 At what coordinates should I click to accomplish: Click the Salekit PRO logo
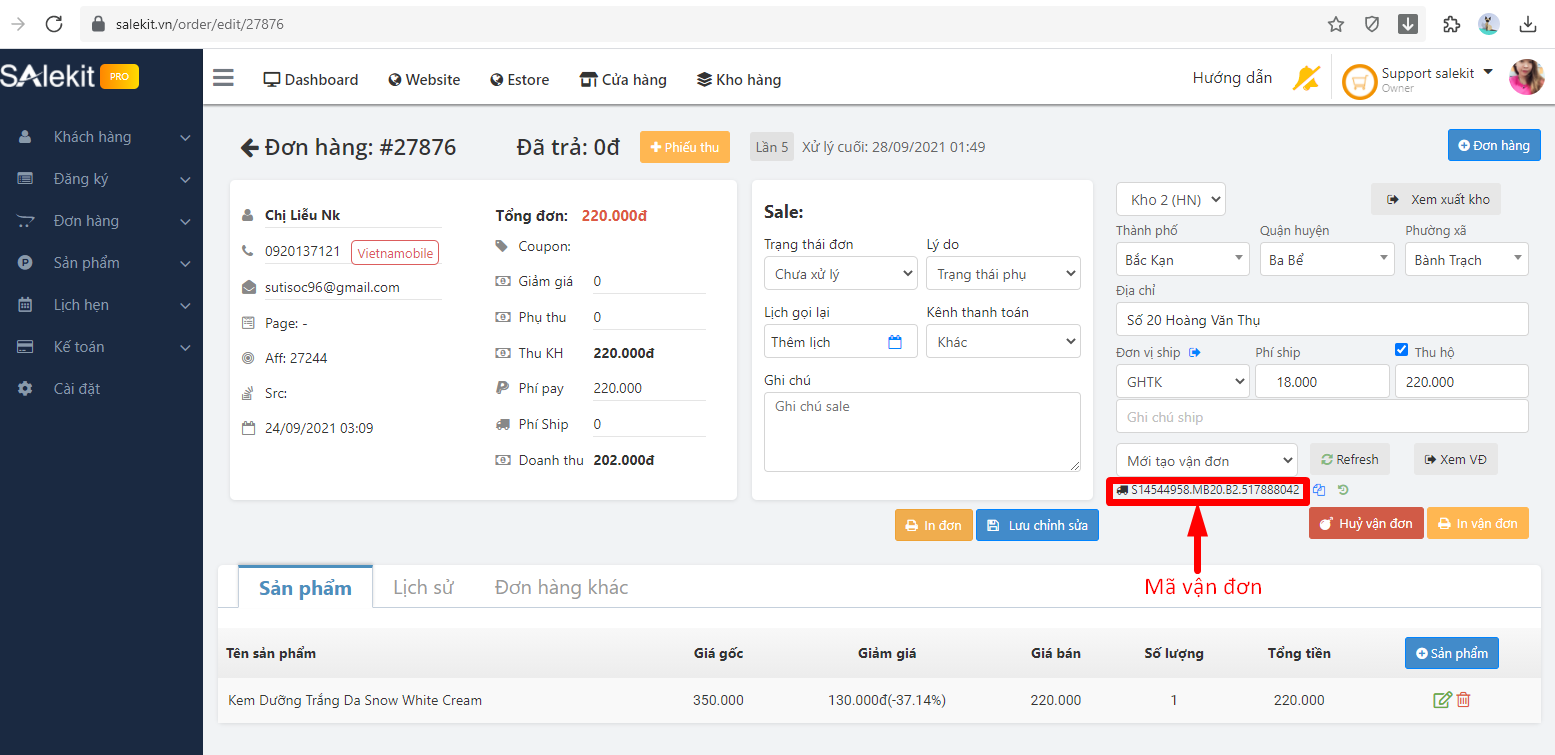(x=69, y=76)
